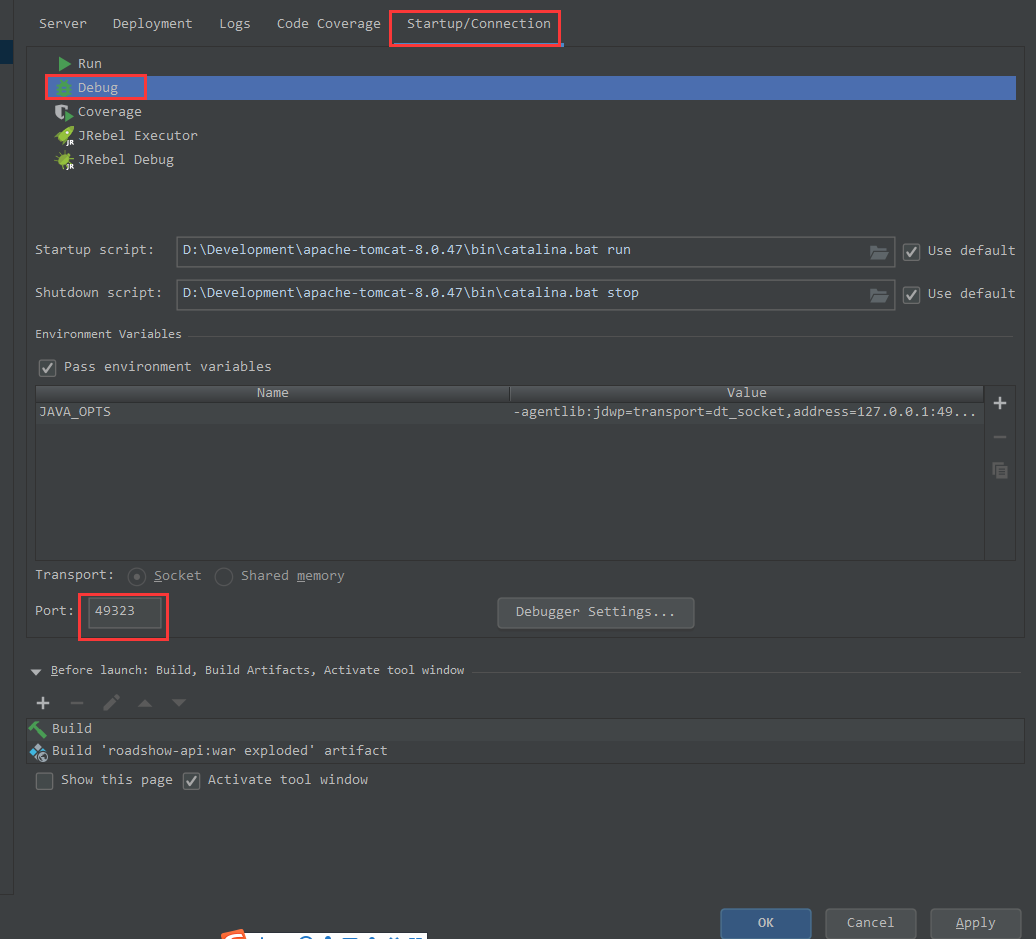
Task: Select the JRebel Debug mode
Action: (x=125, y=159)
